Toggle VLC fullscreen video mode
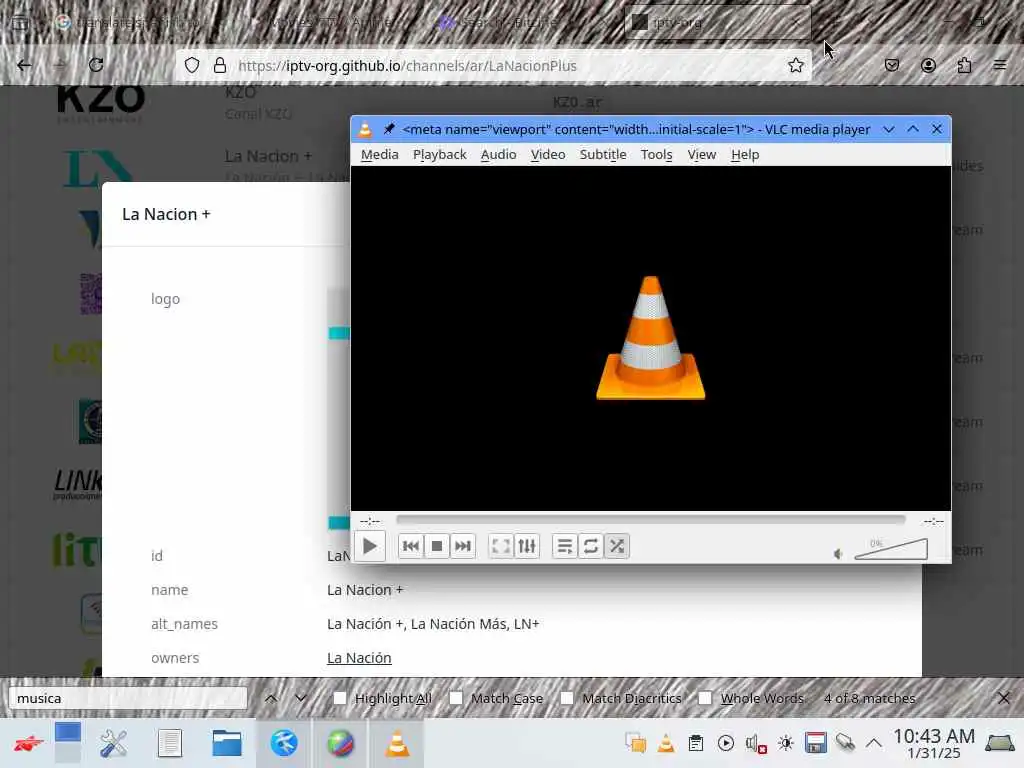This screenshot has height=768, width=1024. pos(501,546)
